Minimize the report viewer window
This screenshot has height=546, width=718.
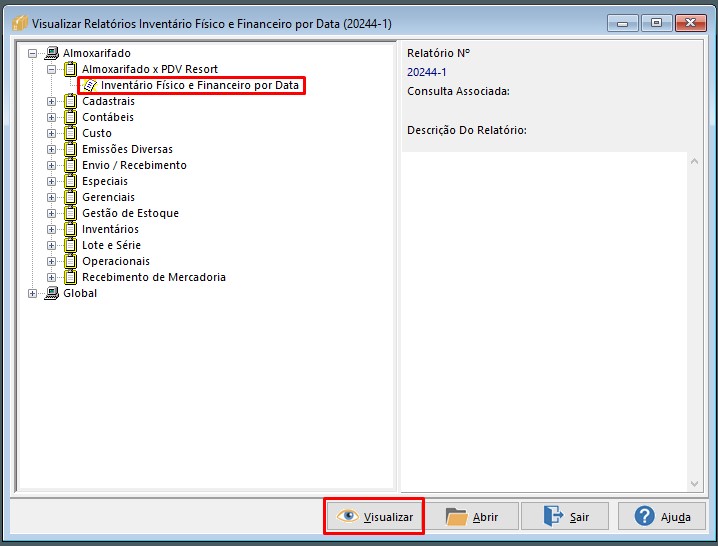622,22
